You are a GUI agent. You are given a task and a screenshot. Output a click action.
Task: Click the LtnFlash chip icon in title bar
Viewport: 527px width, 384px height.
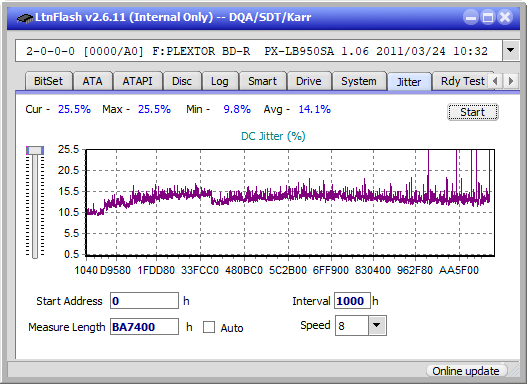click(25, 17)
